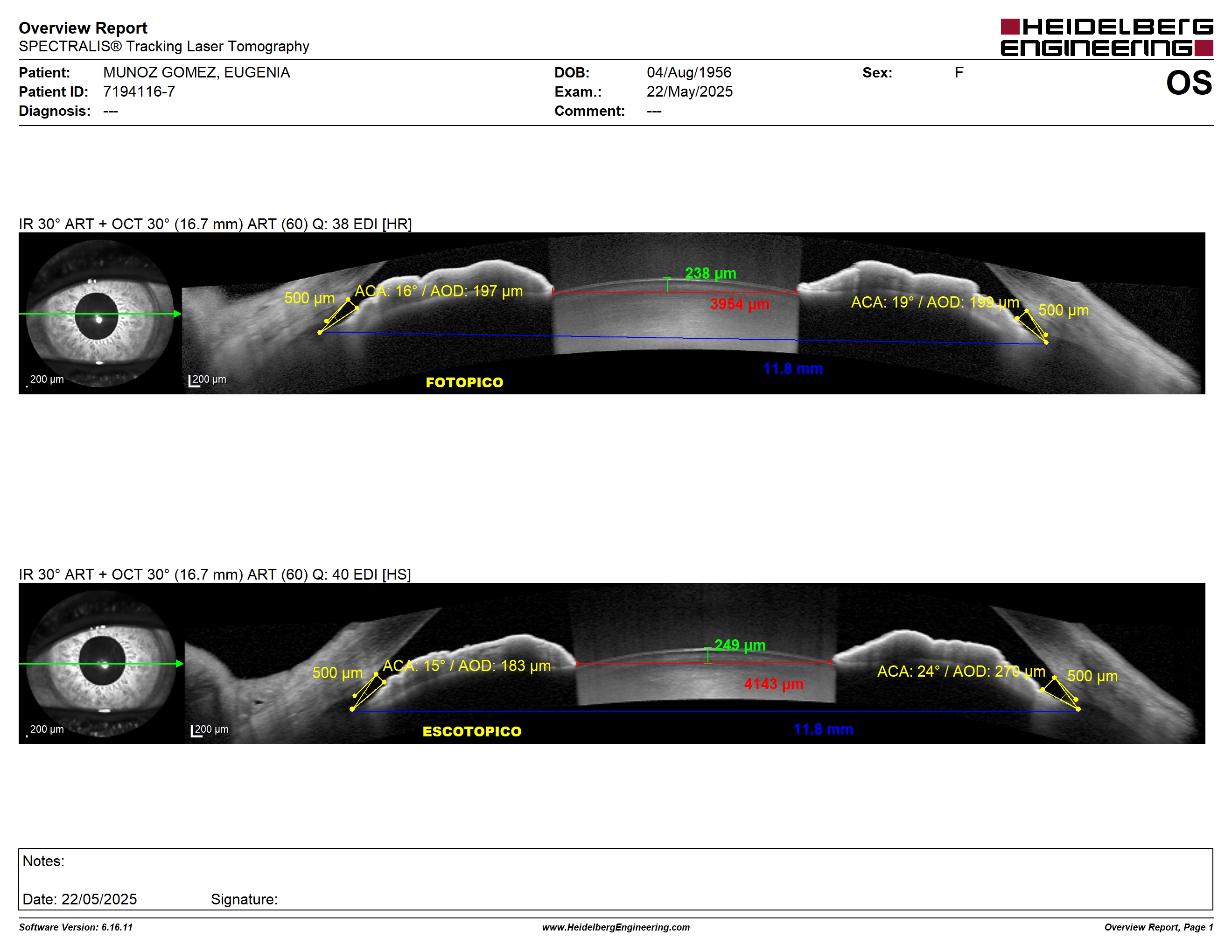1232x952 pixels.
Task: Click the top scan header ending EDI [HR]
Action: 215,224
